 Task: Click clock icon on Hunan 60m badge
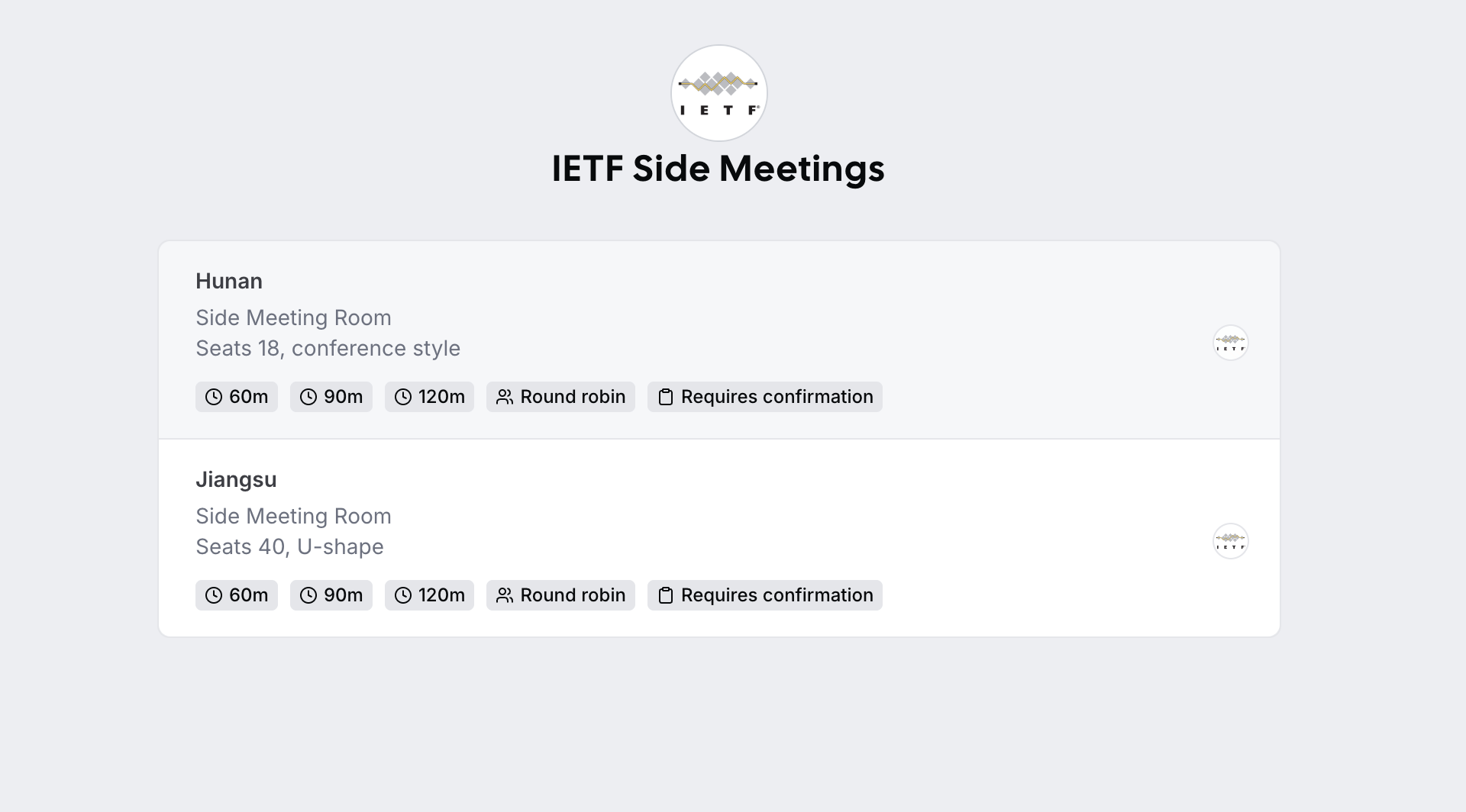click(x=214, y=397)
